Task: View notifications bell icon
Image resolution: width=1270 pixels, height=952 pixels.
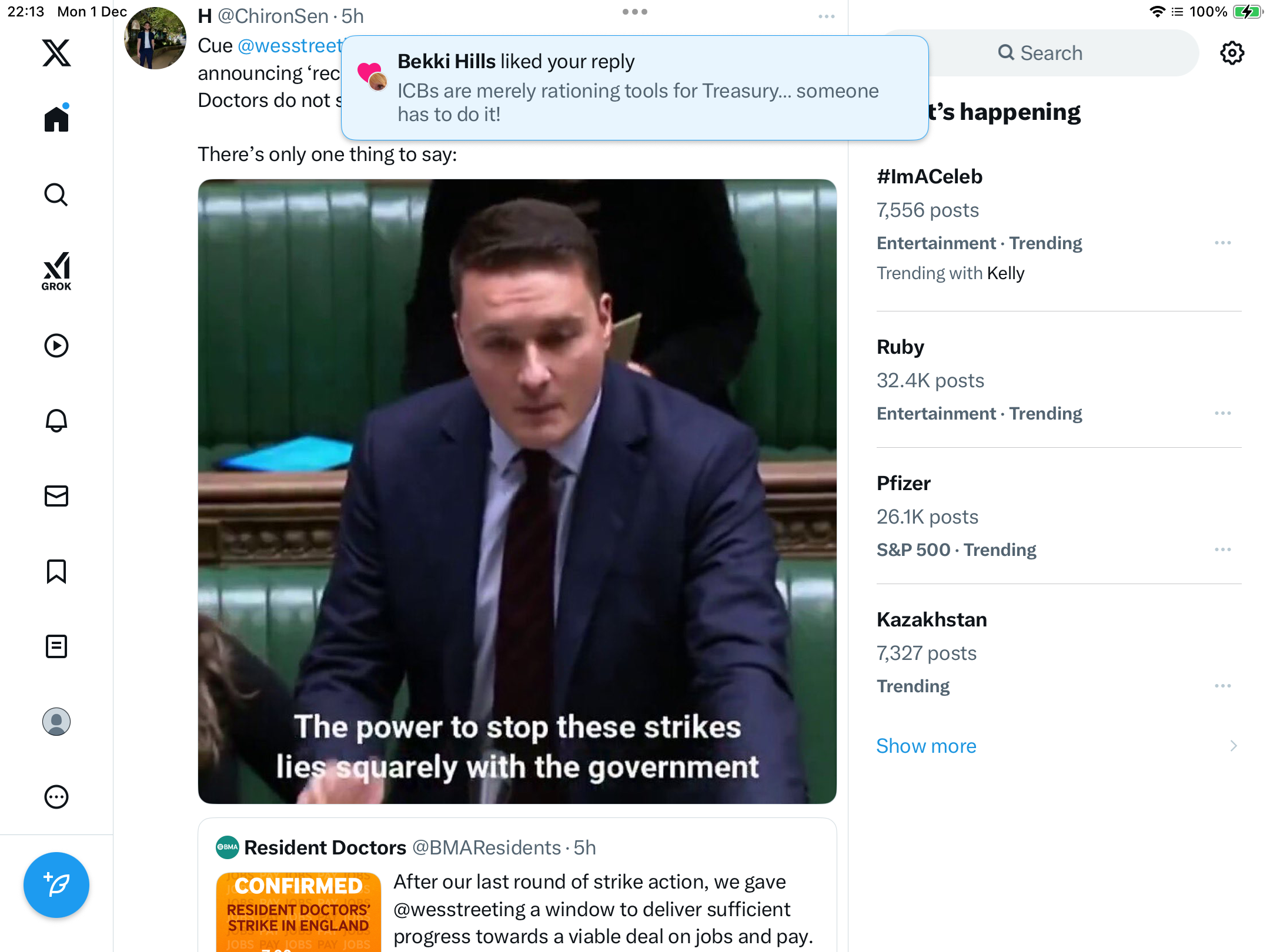Action: 56,421
